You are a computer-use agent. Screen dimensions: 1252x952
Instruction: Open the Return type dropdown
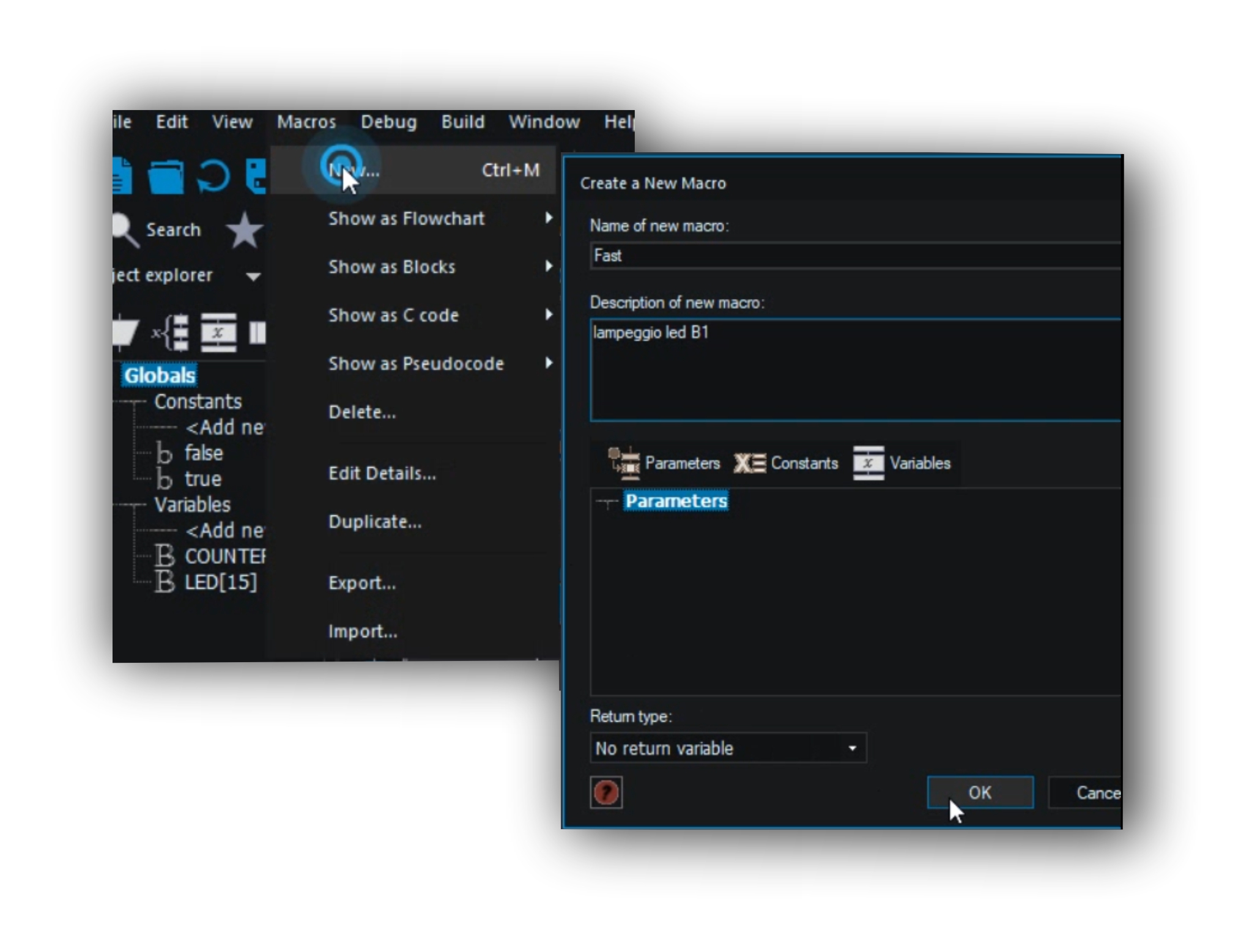coord(728,748)
